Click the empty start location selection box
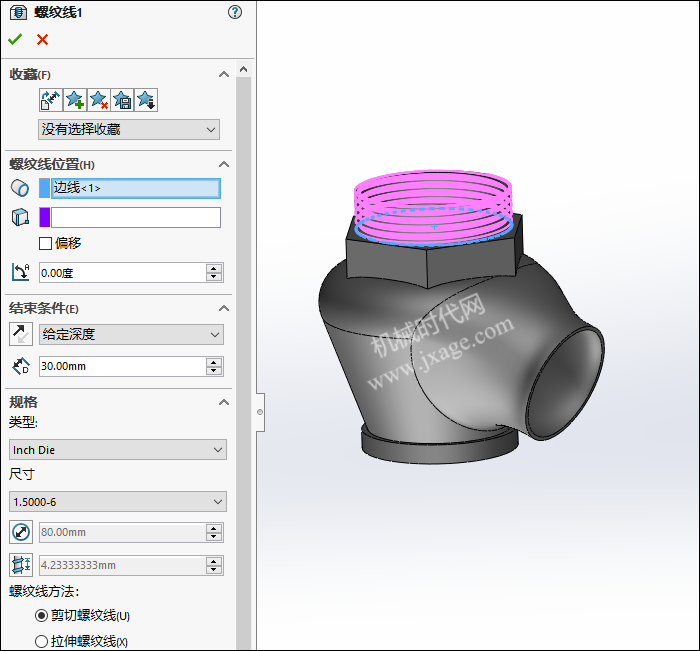The height and width of the screenshot is (651, 700). (136, 217)
